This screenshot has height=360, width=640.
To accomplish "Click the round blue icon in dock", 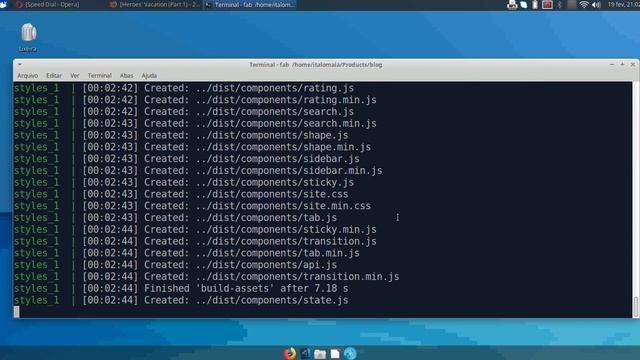I will [x=350, y=353].
